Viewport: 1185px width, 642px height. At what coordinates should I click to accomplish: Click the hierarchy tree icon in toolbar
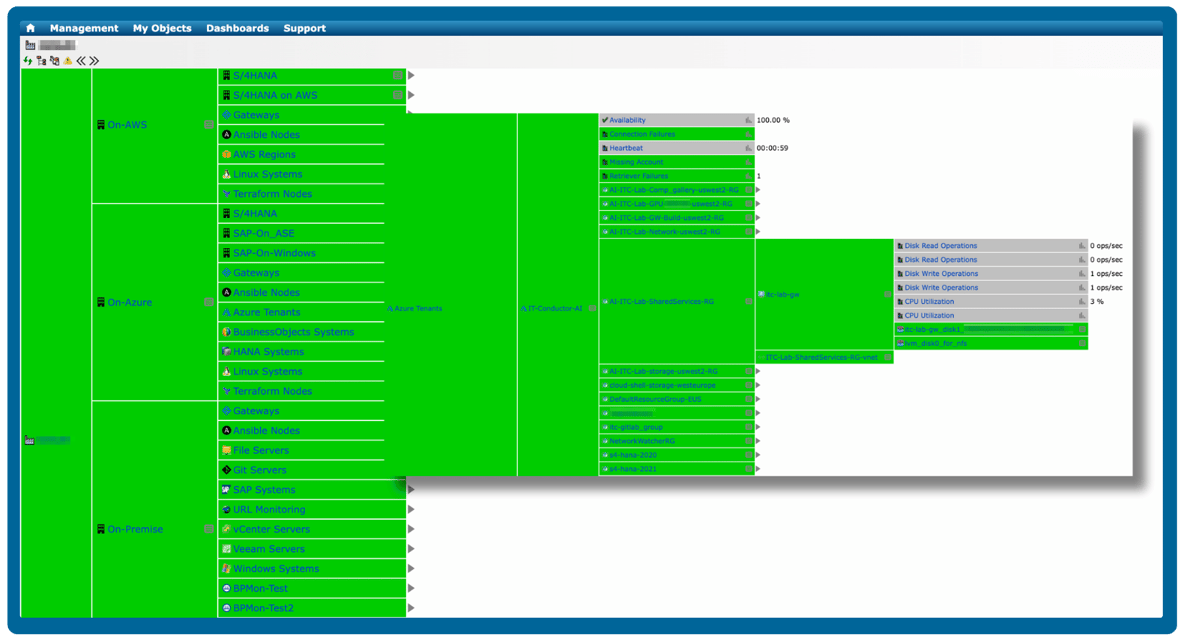pos(41,61)
